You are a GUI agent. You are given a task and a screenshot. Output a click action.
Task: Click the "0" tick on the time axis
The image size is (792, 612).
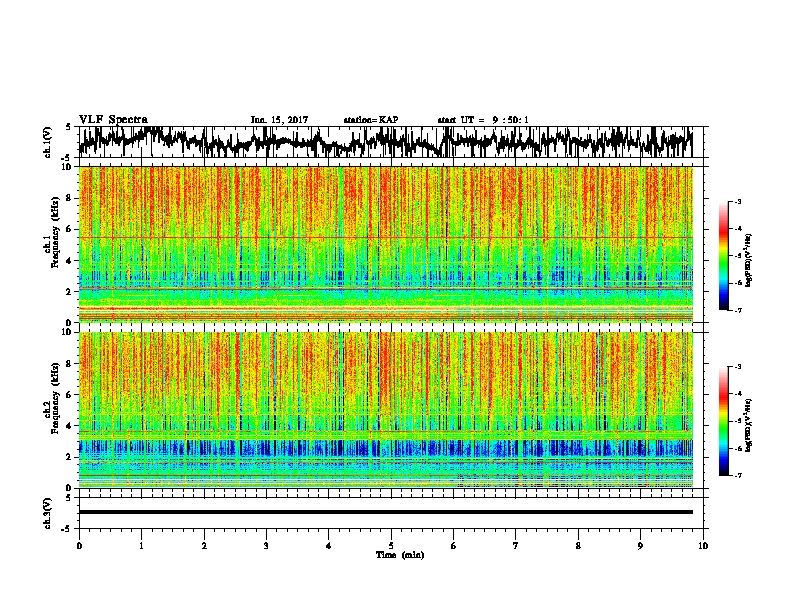pos(79,546)
